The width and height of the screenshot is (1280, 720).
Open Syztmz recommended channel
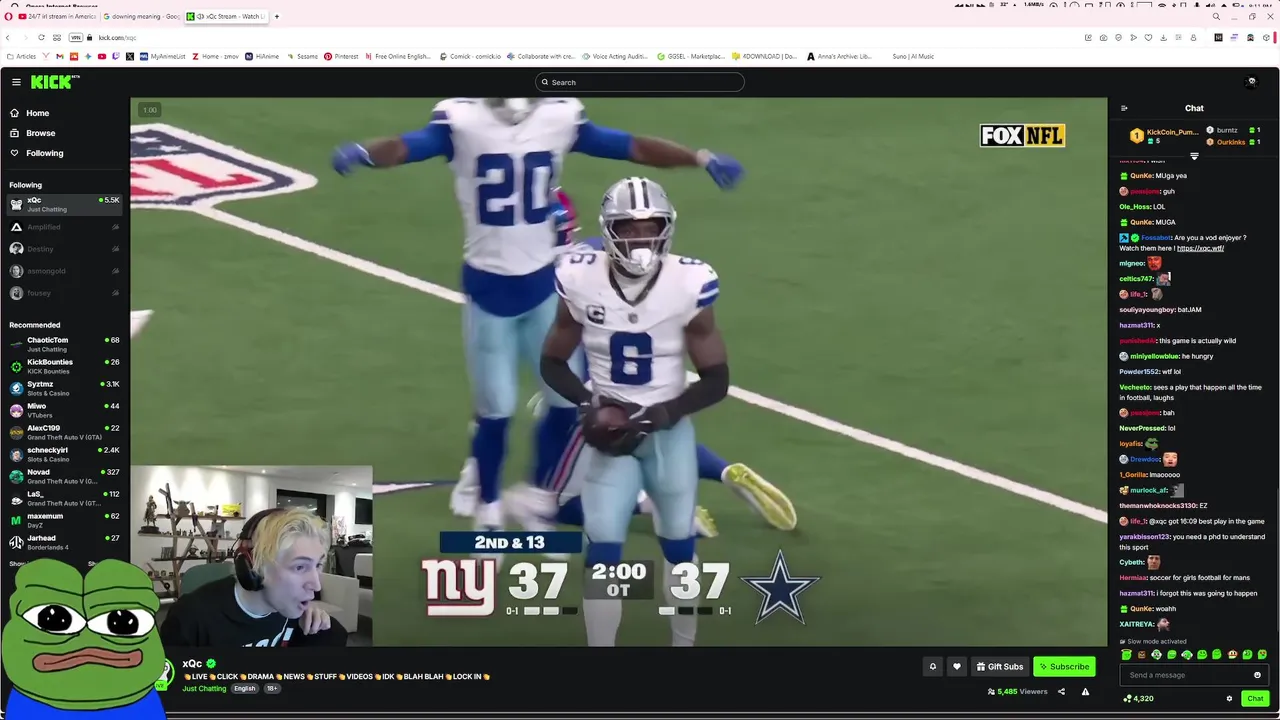64,388
